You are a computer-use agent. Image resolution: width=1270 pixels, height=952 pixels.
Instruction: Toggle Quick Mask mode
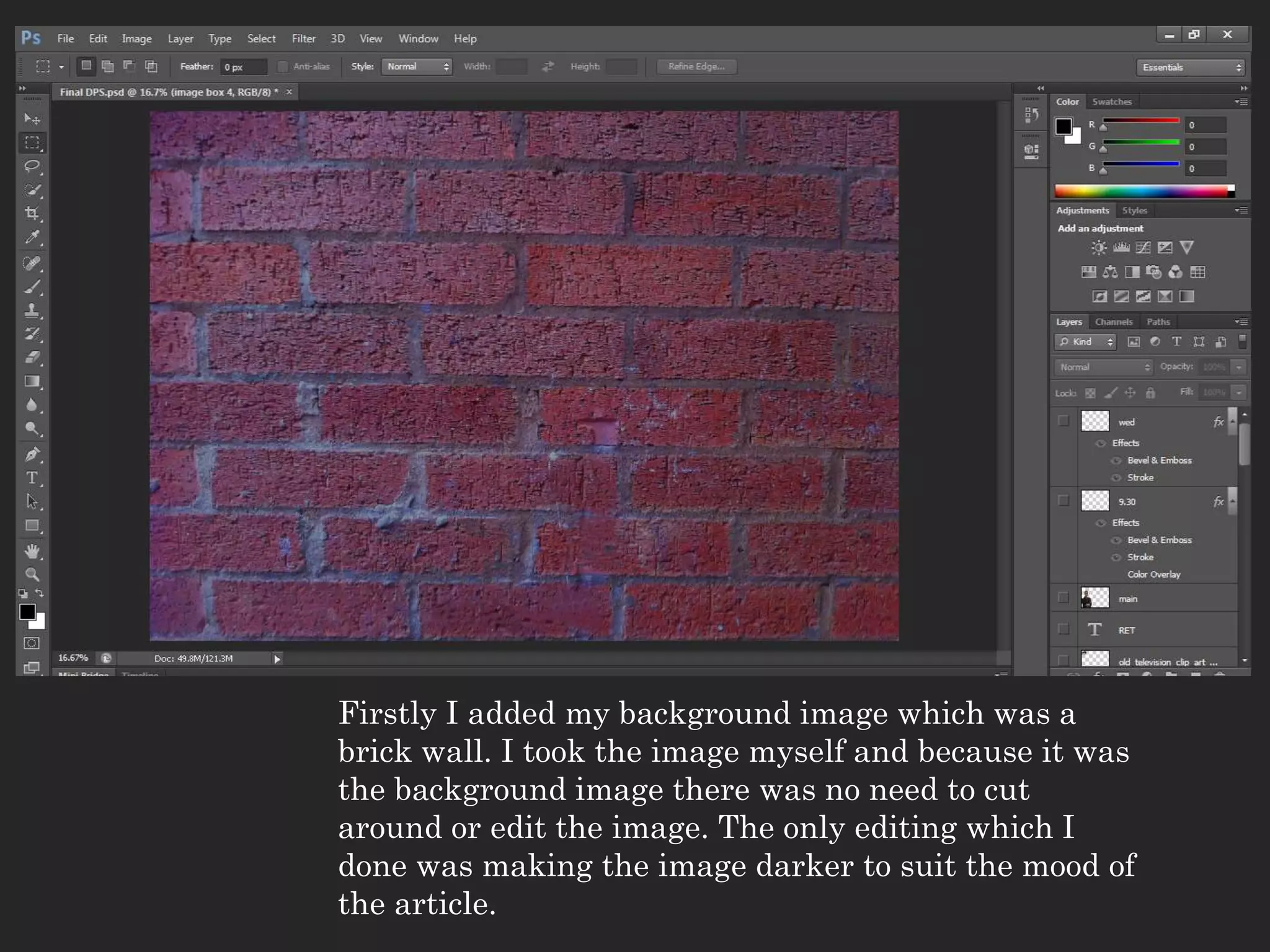[x=32, y=643]
